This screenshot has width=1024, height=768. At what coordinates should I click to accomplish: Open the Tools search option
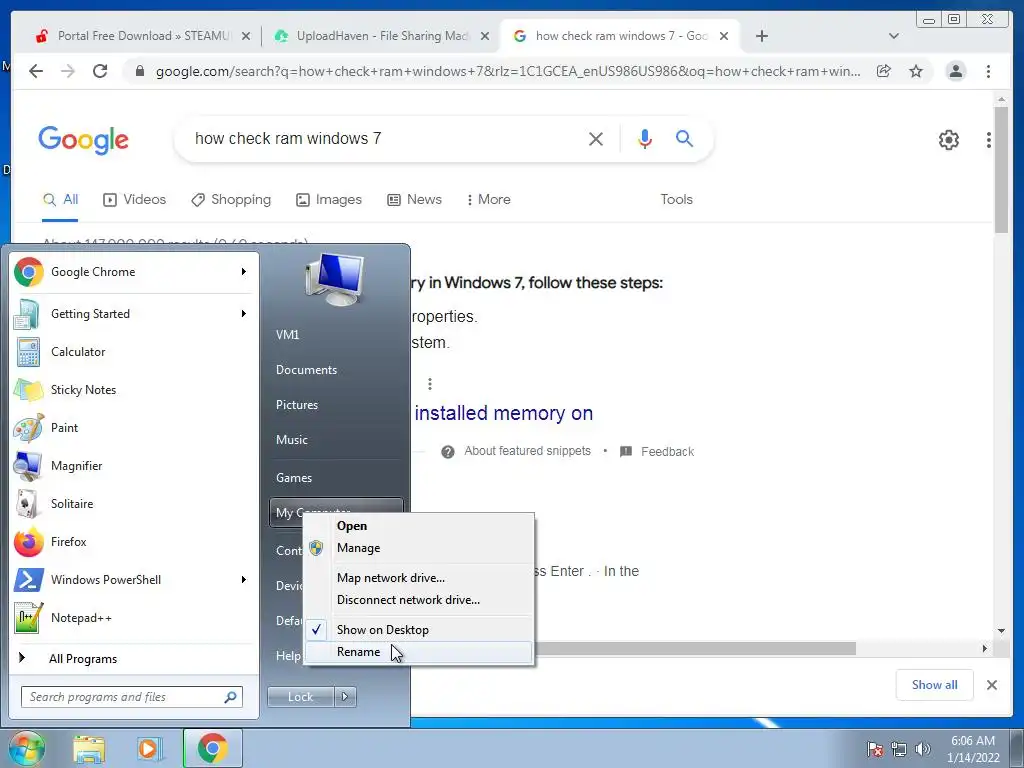(x=676, y=200)
